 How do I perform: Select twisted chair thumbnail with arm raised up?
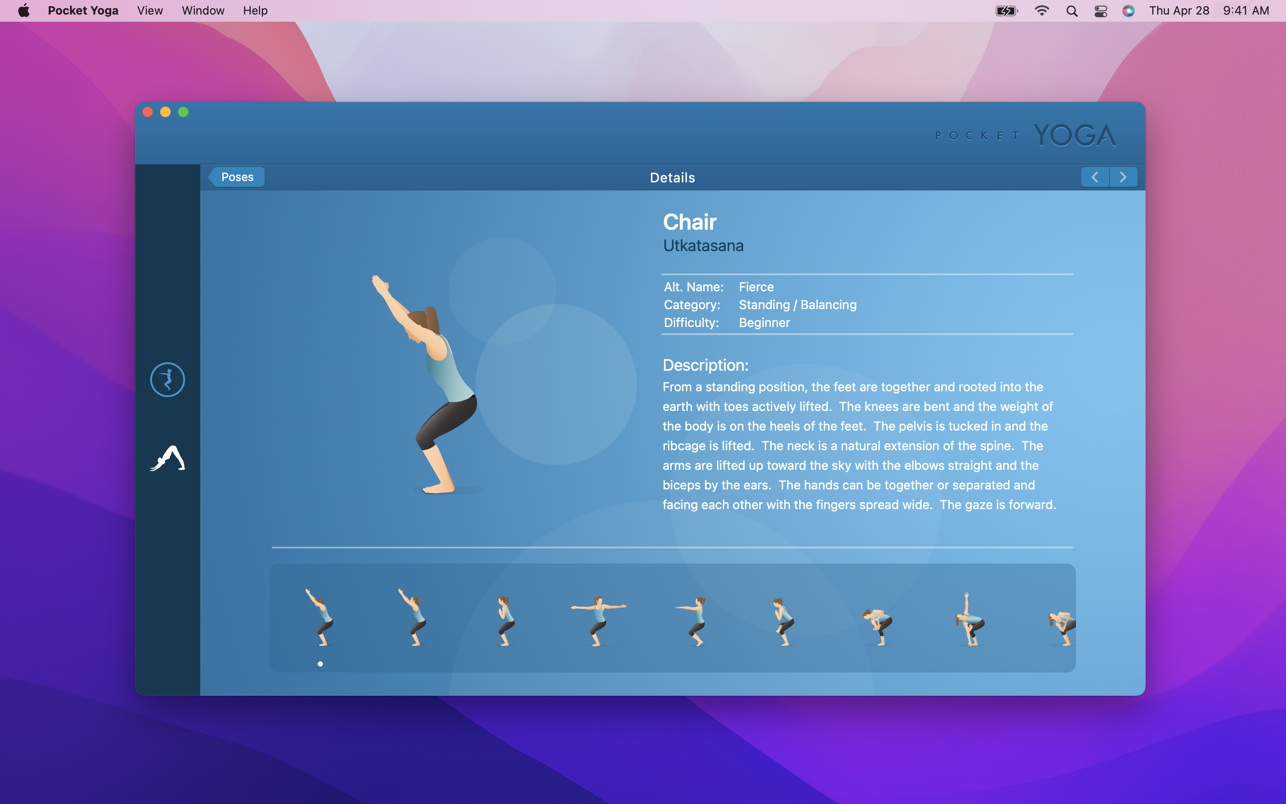click(968, 620)
